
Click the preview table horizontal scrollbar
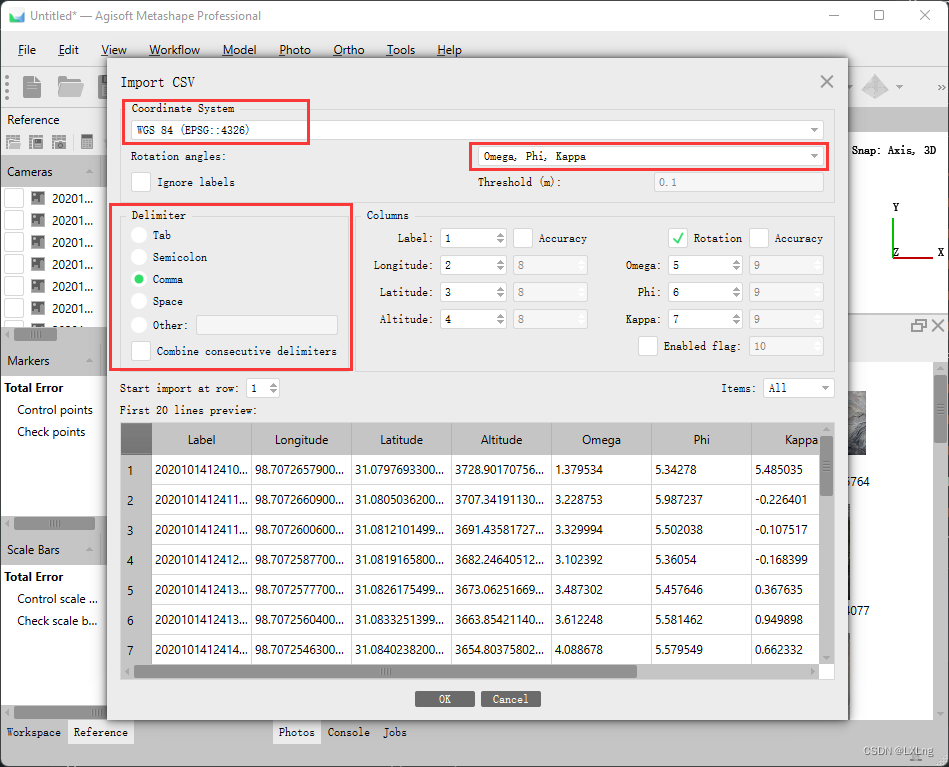click(385, 671)
